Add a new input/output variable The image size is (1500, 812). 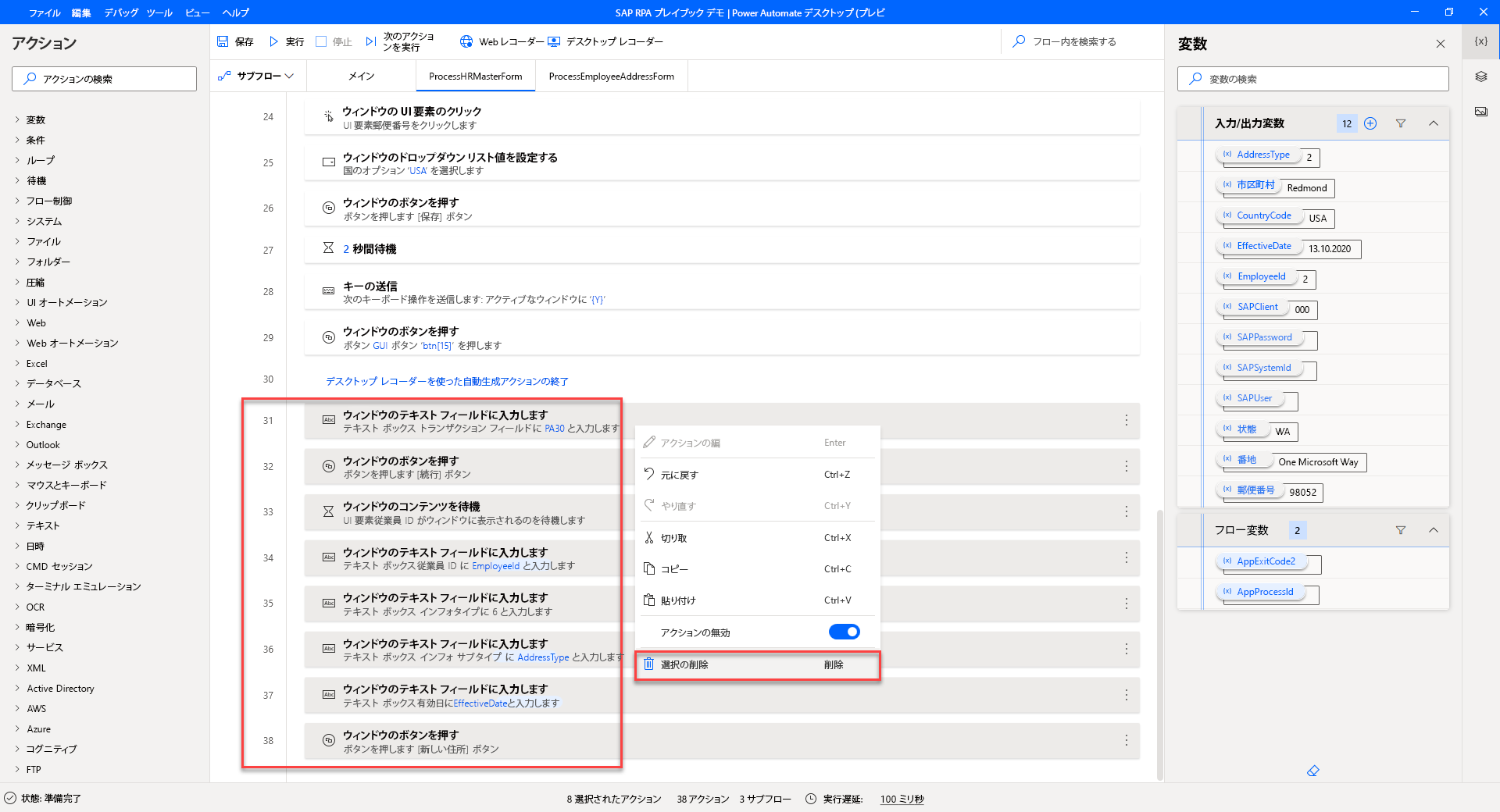pyautogui.click(x=1370, y=123)
